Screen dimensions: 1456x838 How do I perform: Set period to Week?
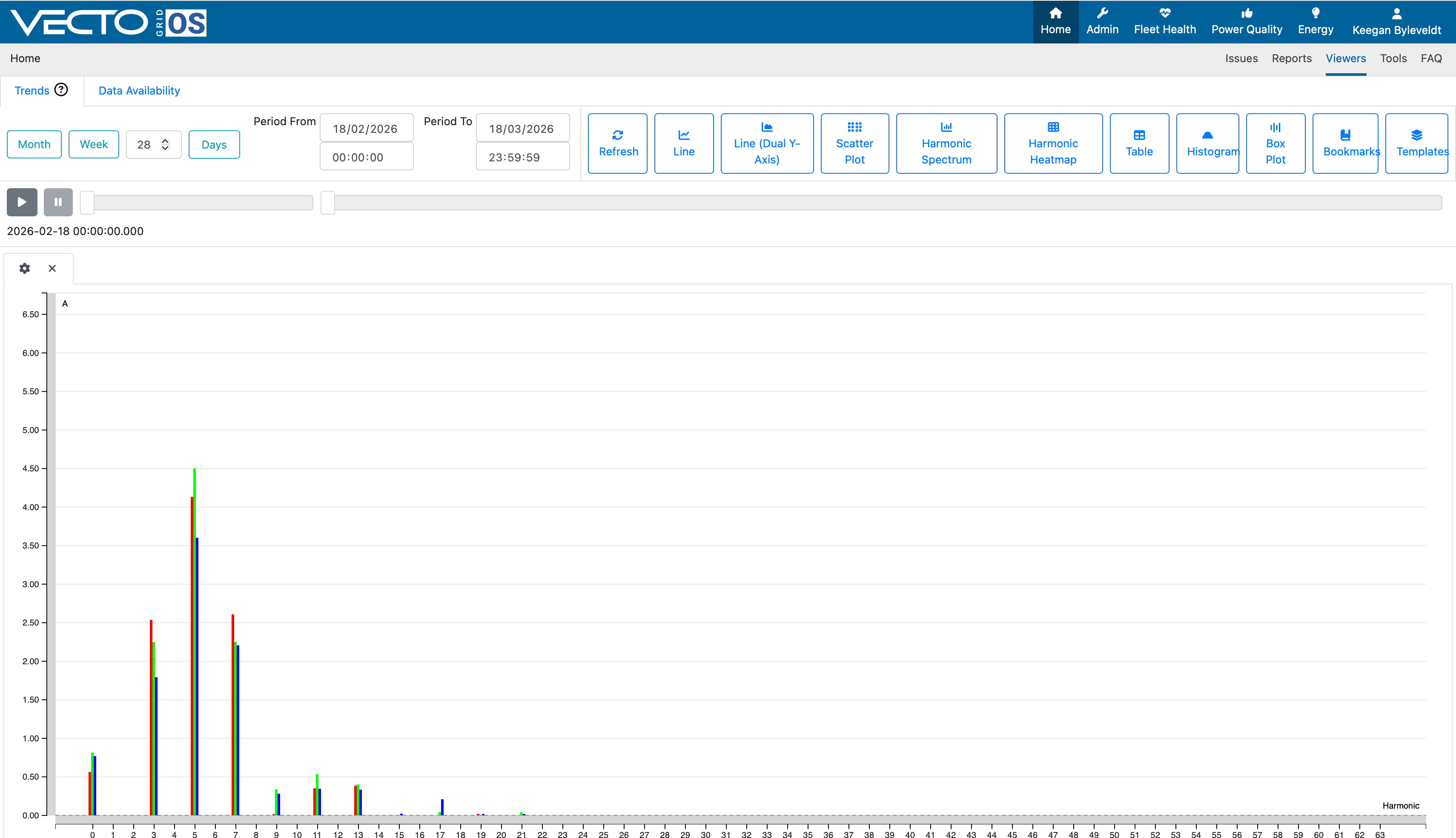coord(94,144)
